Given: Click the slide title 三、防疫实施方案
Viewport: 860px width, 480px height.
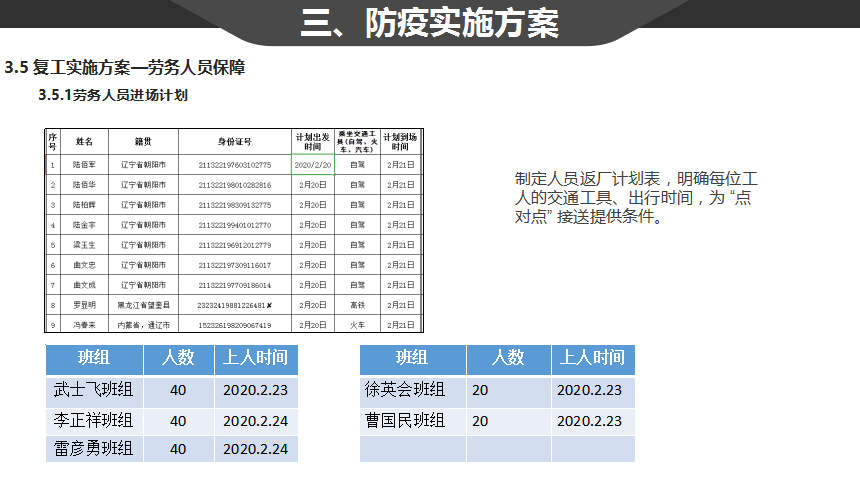Looking at the screenshot, I should tap(429, 23).
